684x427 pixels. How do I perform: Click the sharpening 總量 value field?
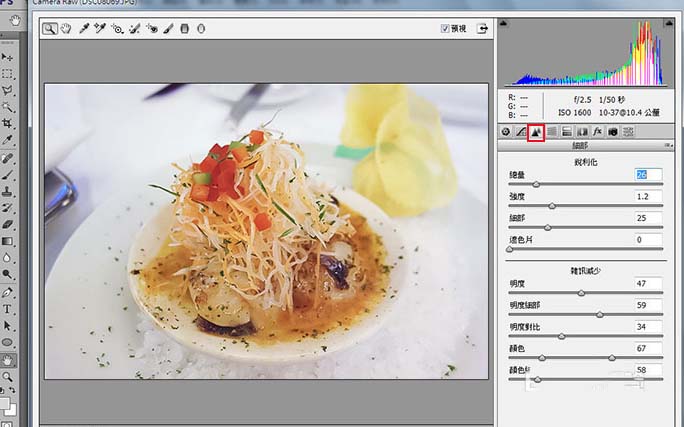tap(648, 175)
